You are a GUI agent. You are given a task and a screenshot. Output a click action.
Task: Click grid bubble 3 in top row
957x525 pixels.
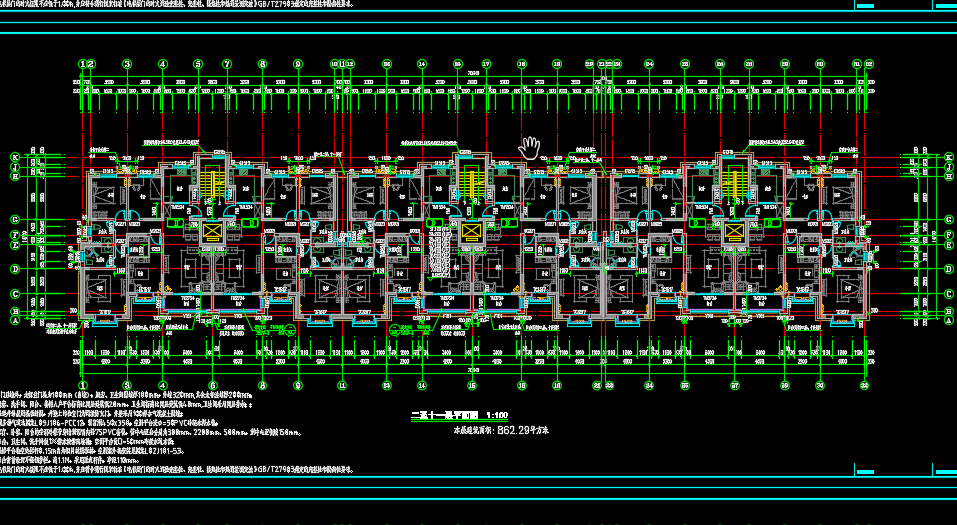pos(127,65)
